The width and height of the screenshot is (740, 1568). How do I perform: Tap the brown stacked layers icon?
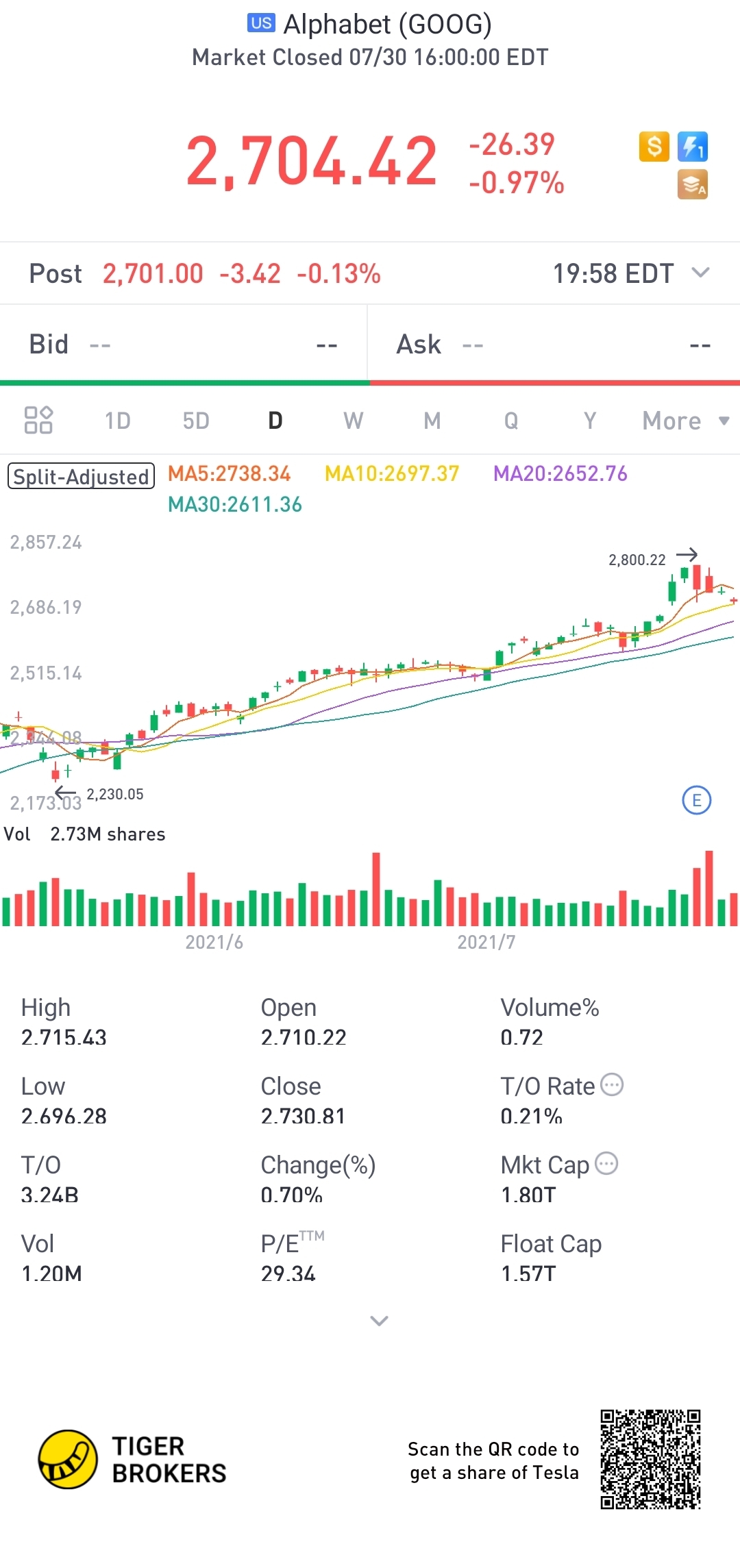(693, 185)
